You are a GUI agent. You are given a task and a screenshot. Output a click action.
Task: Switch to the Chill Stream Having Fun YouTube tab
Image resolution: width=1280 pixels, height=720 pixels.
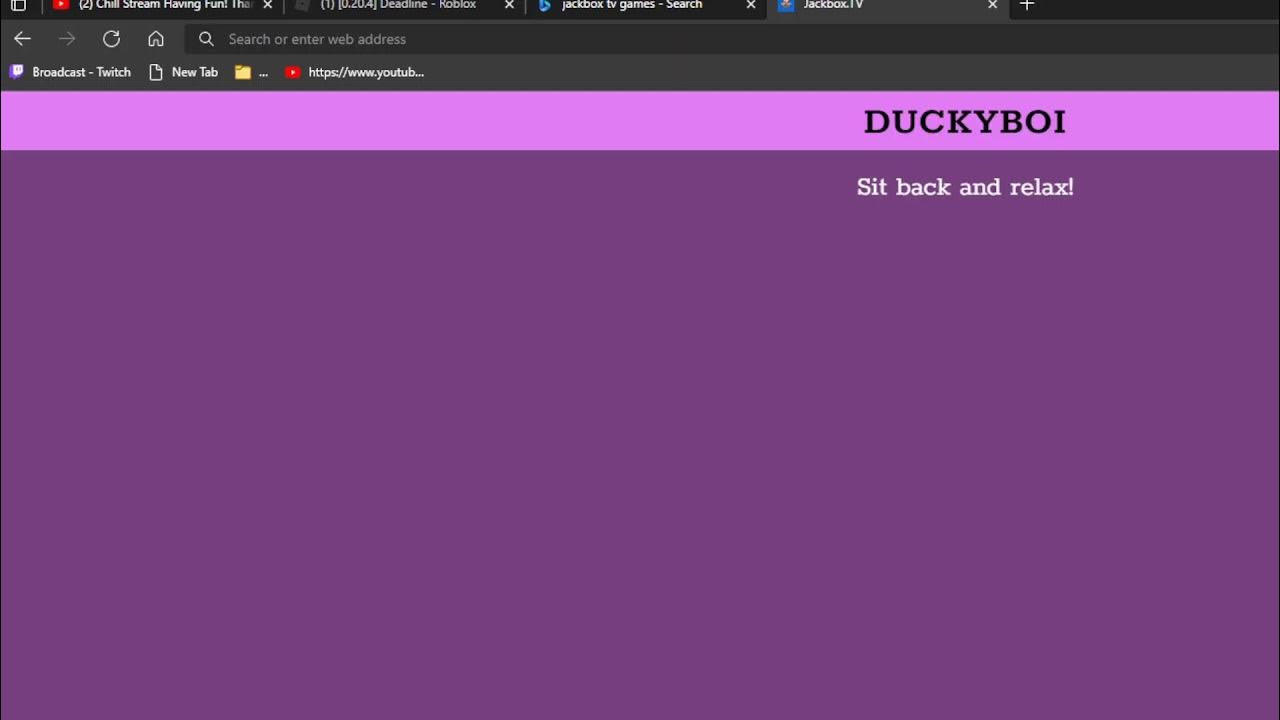163,5
